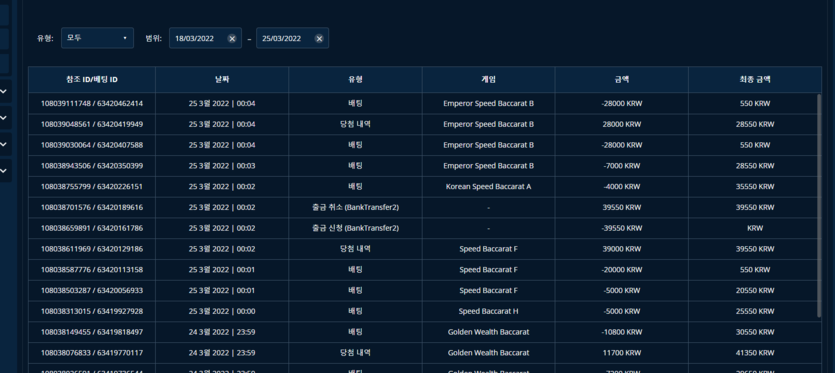Select ID 108038611969 / 63420129186
The height and width of the screenshot is (373, 835).
(x=92, y=249)
